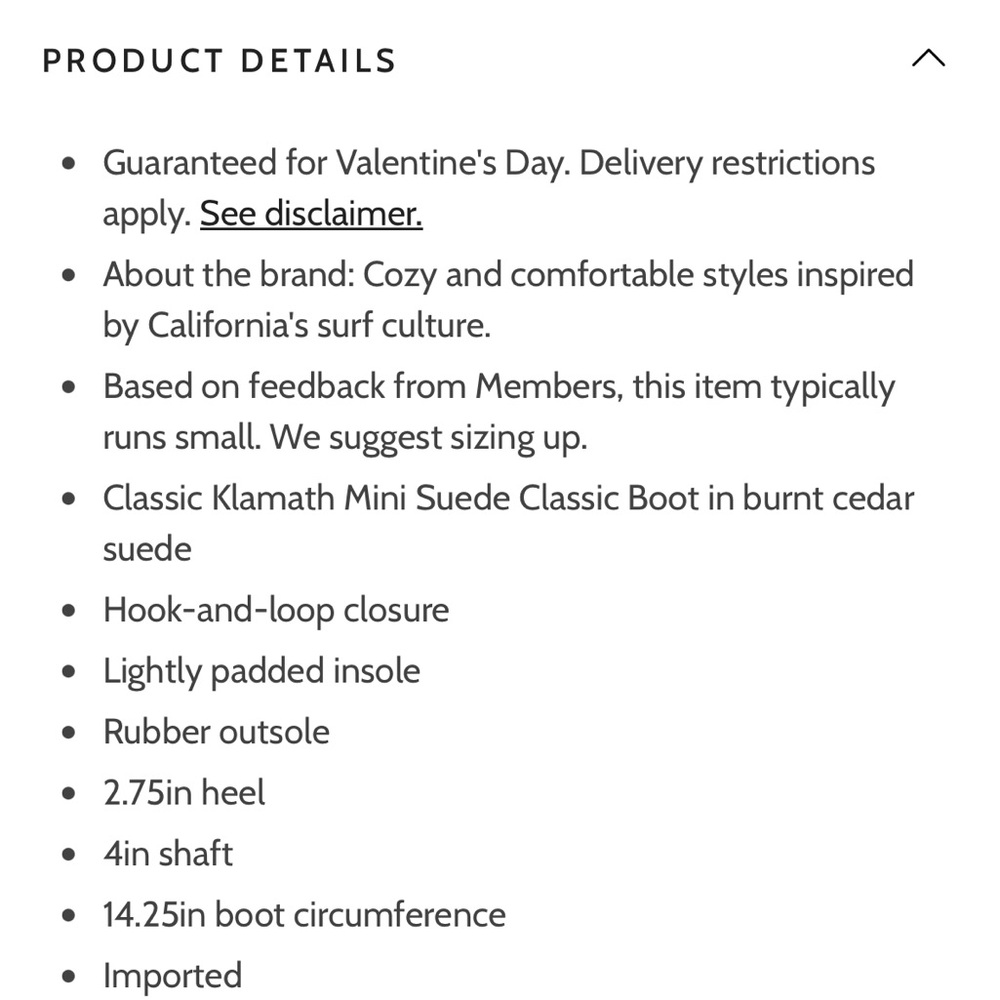Click the bullet beside Hook-and-loop closure

(69, 611)
